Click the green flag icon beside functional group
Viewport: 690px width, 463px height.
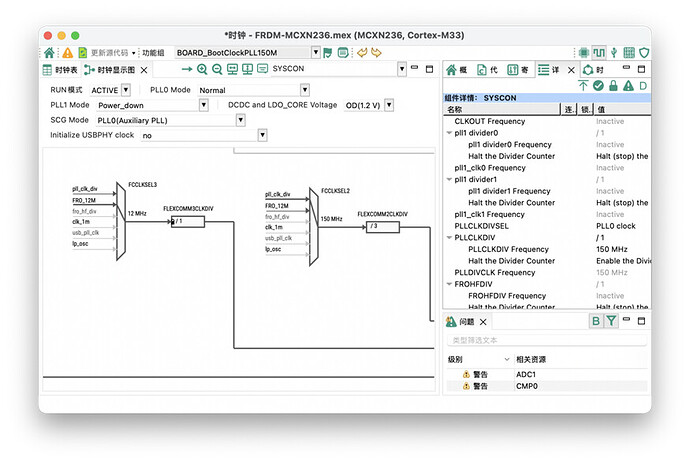(327, 53)
